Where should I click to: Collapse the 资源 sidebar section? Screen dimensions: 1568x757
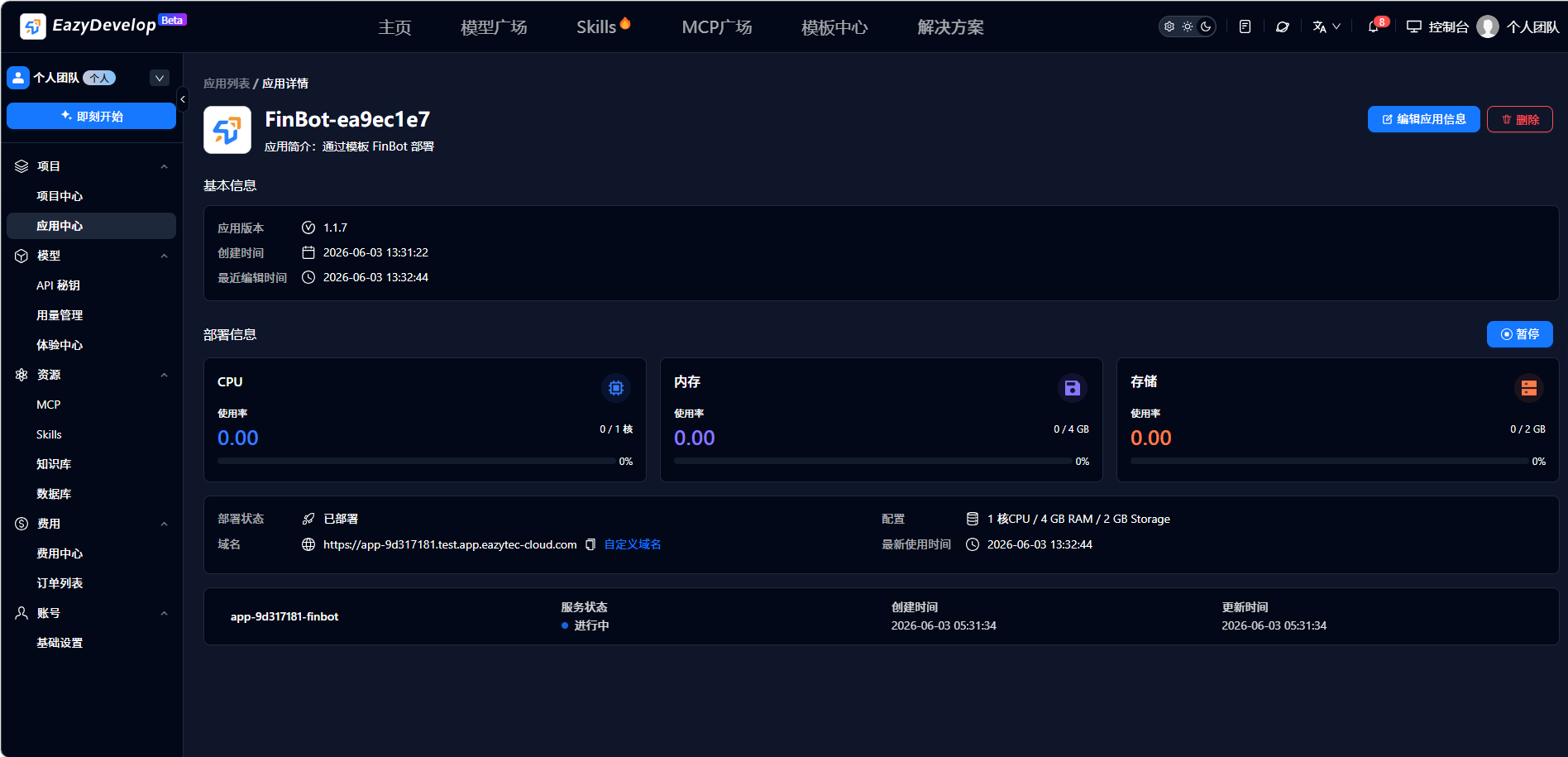point(164,375)
